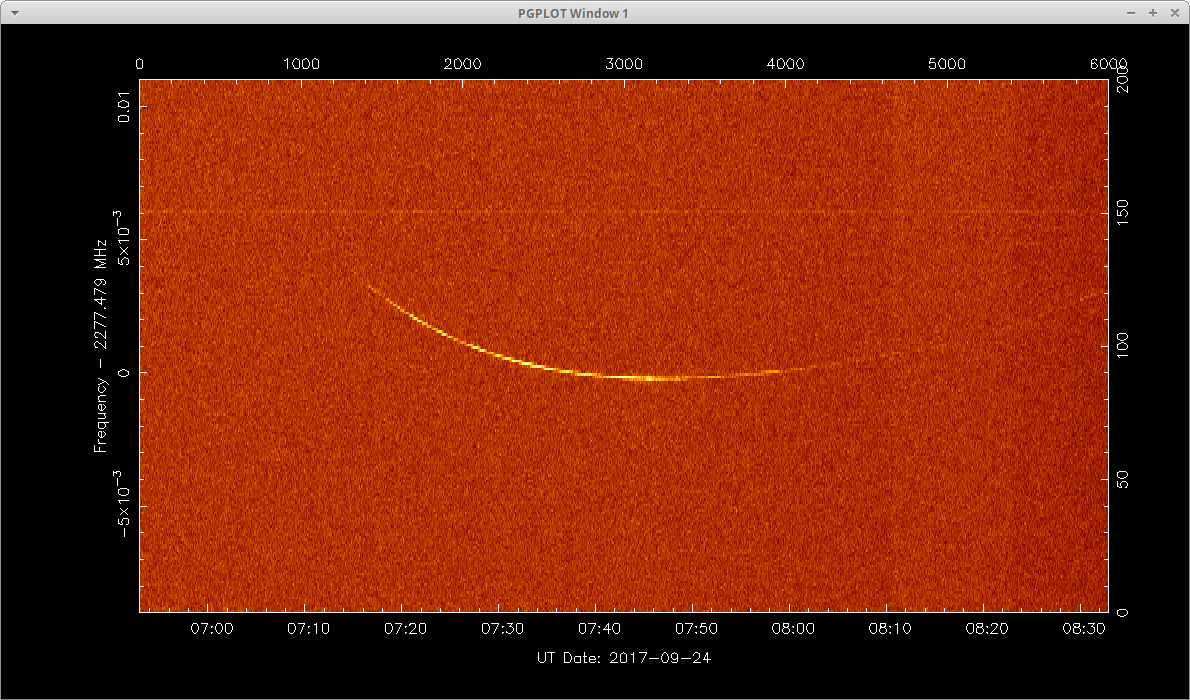This screenshot has width=1190, height=700.
Task: Minimize the PGPLOT window
Action: (x=1129, y=13)
